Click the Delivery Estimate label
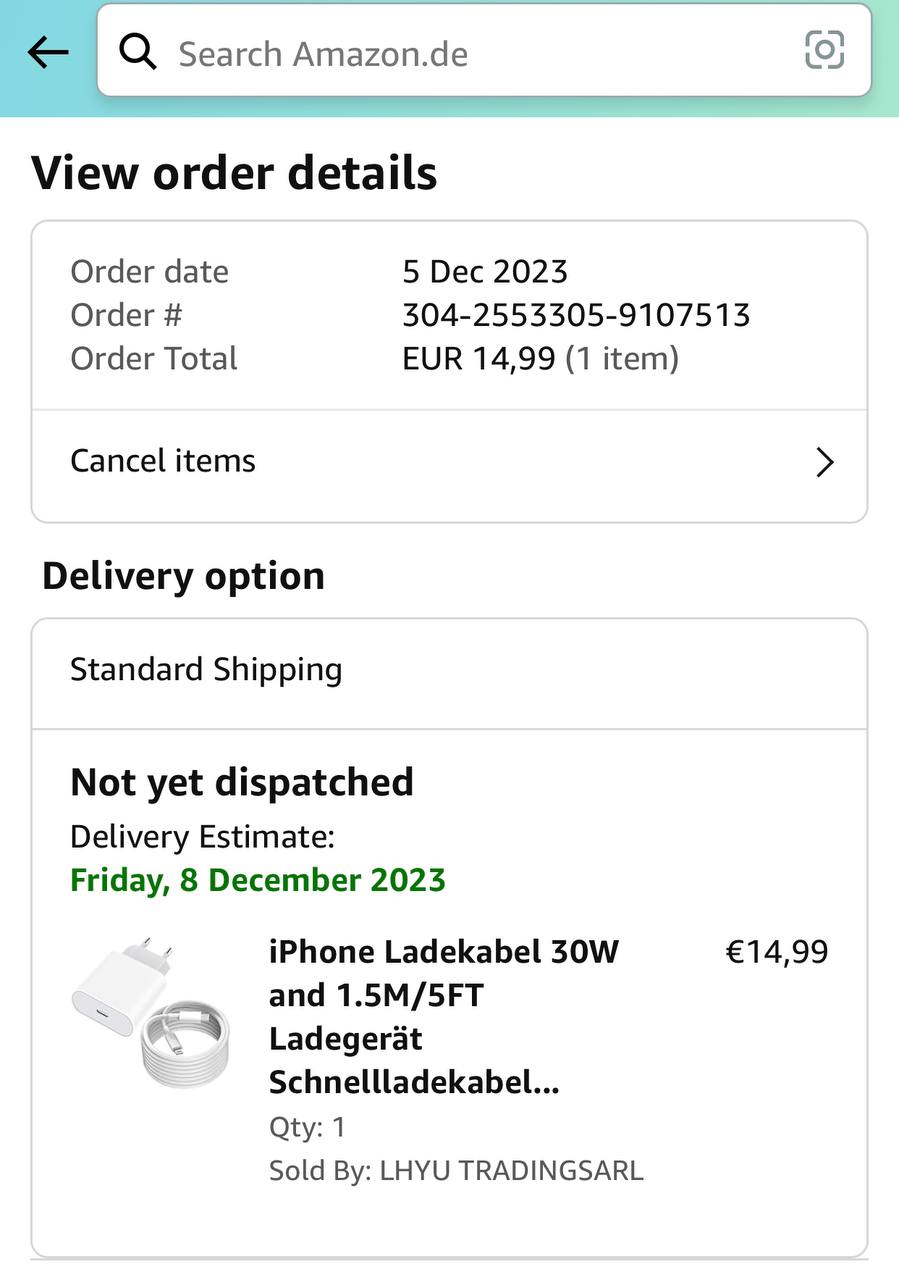The height and width of the screenshot is (1280, 899). [x=202, y=836]
